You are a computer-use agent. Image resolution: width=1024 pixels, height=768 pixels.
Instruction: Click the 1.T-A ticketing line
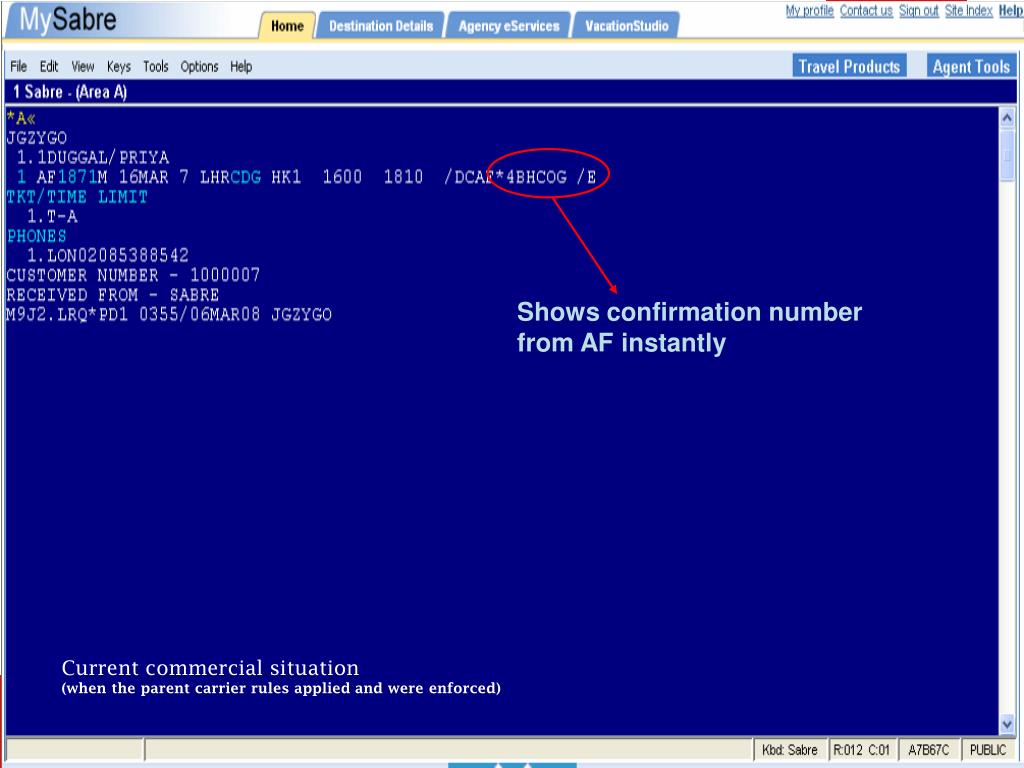coord(52,217)
